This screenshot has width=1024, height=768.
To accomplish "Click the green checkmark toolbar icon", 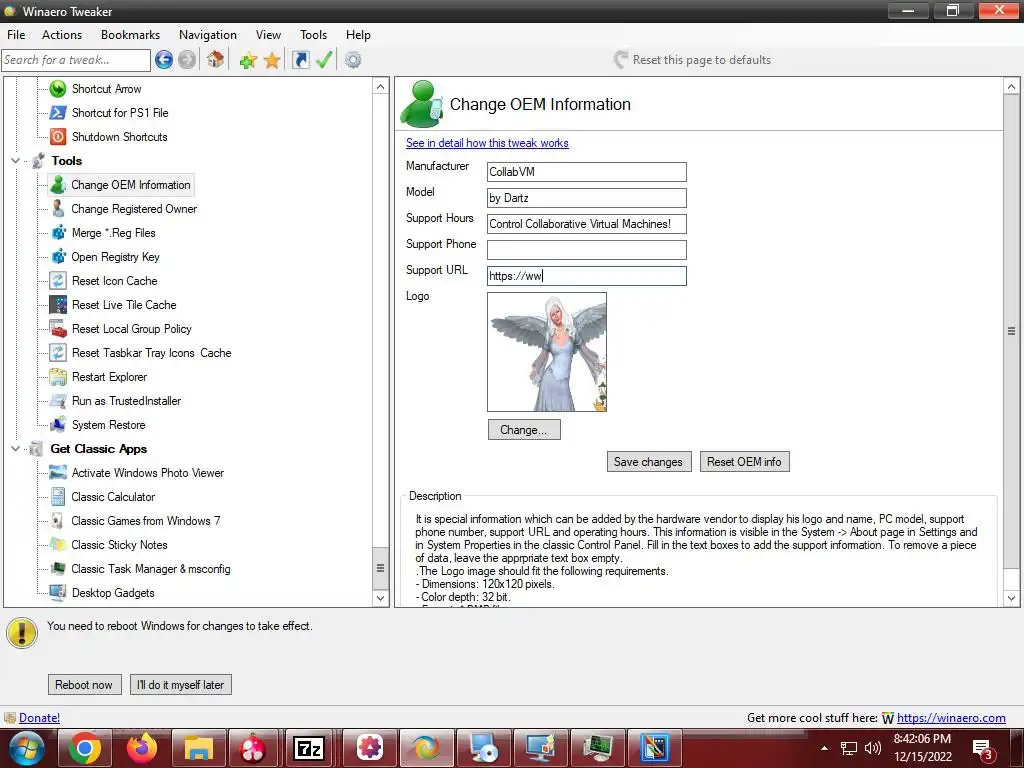I will click(x=324, y=60).
